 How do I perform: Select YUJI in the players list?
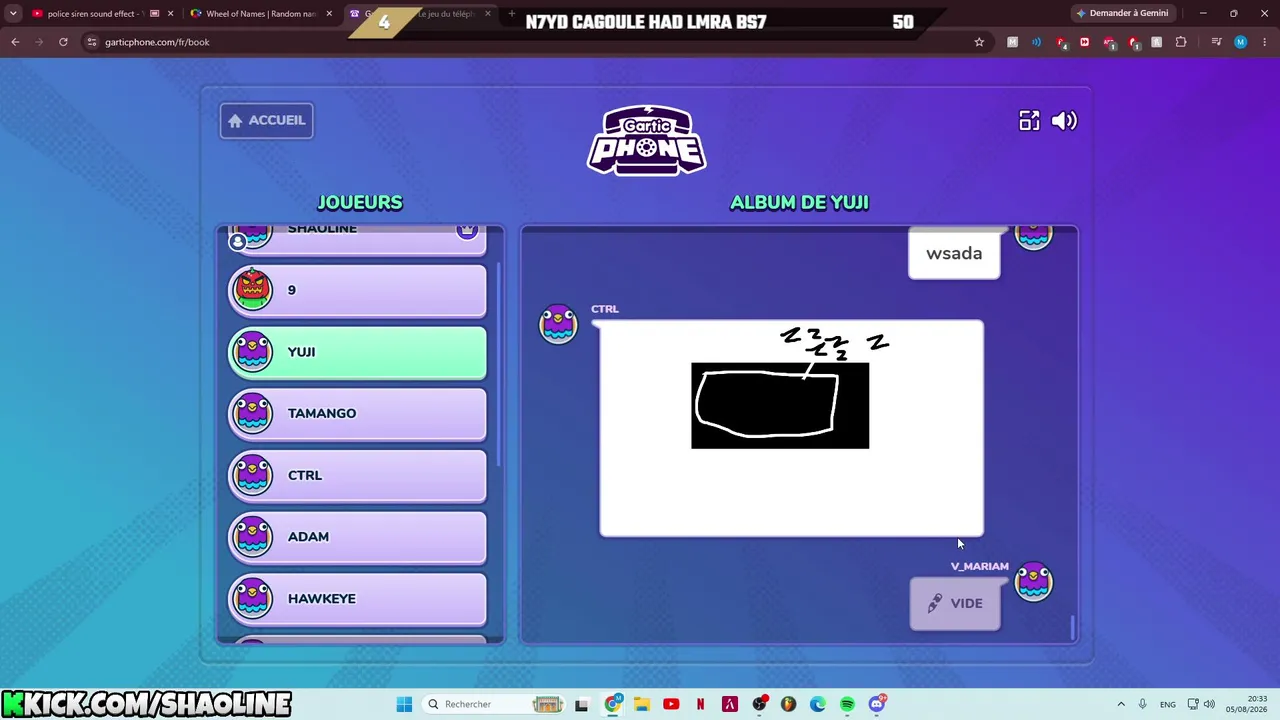coord(357,352)
